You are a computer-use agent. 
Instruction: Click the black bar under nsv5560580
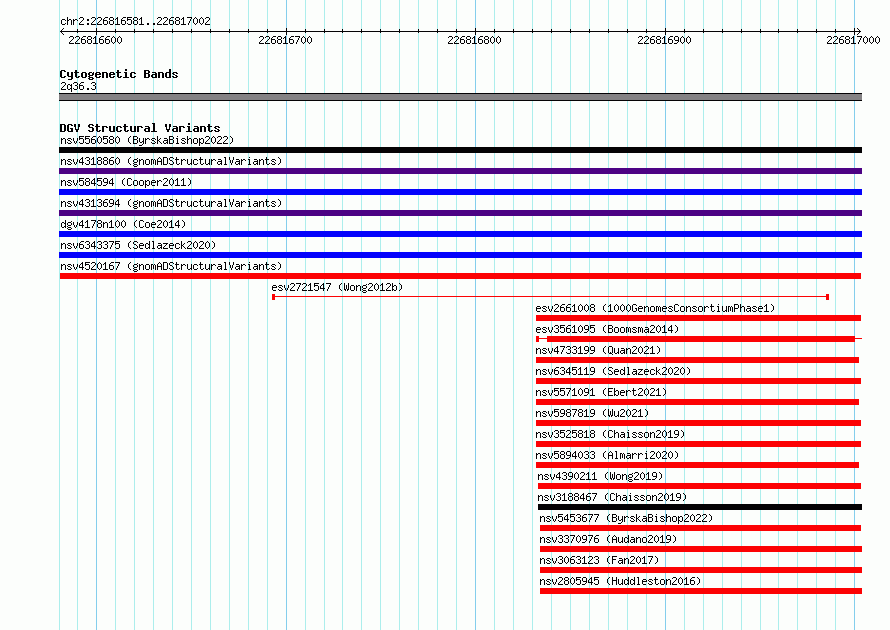click(x=460, y=150)
